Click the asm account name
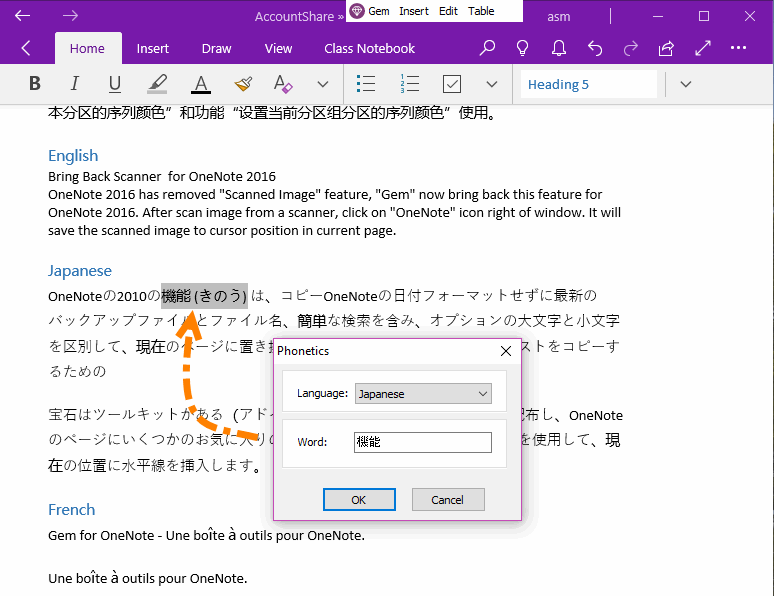This screenshot has width=774, height=596. click(x=558, y=16)
